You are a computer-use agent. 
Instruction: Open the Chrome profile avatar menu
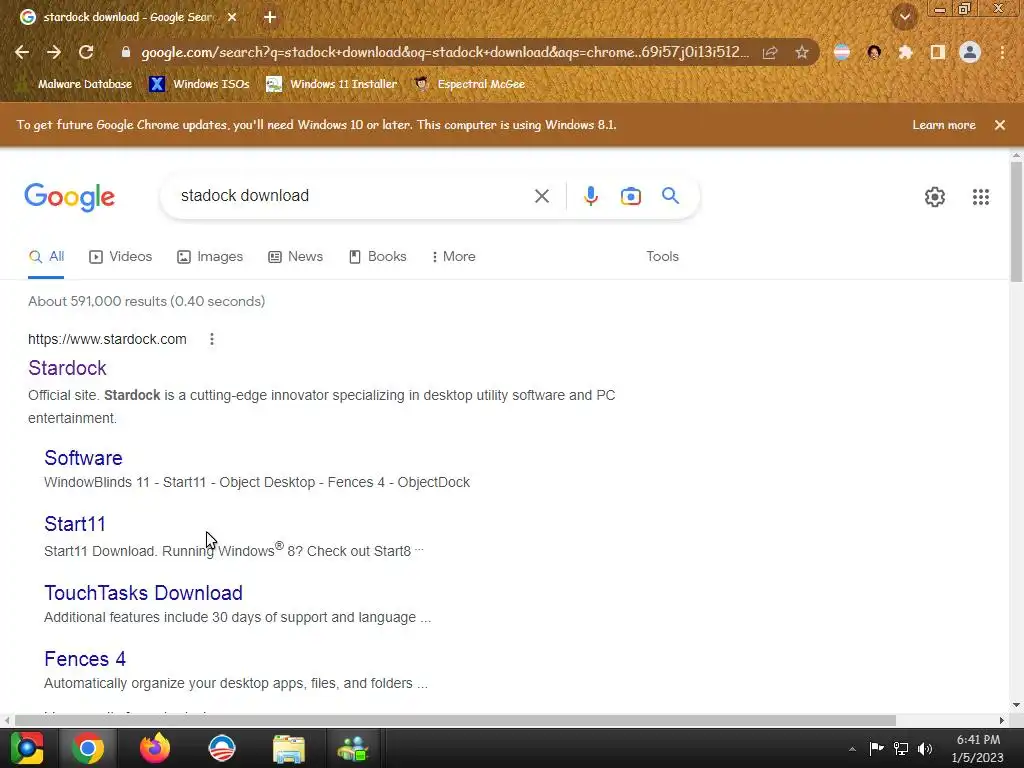point(970,52)
